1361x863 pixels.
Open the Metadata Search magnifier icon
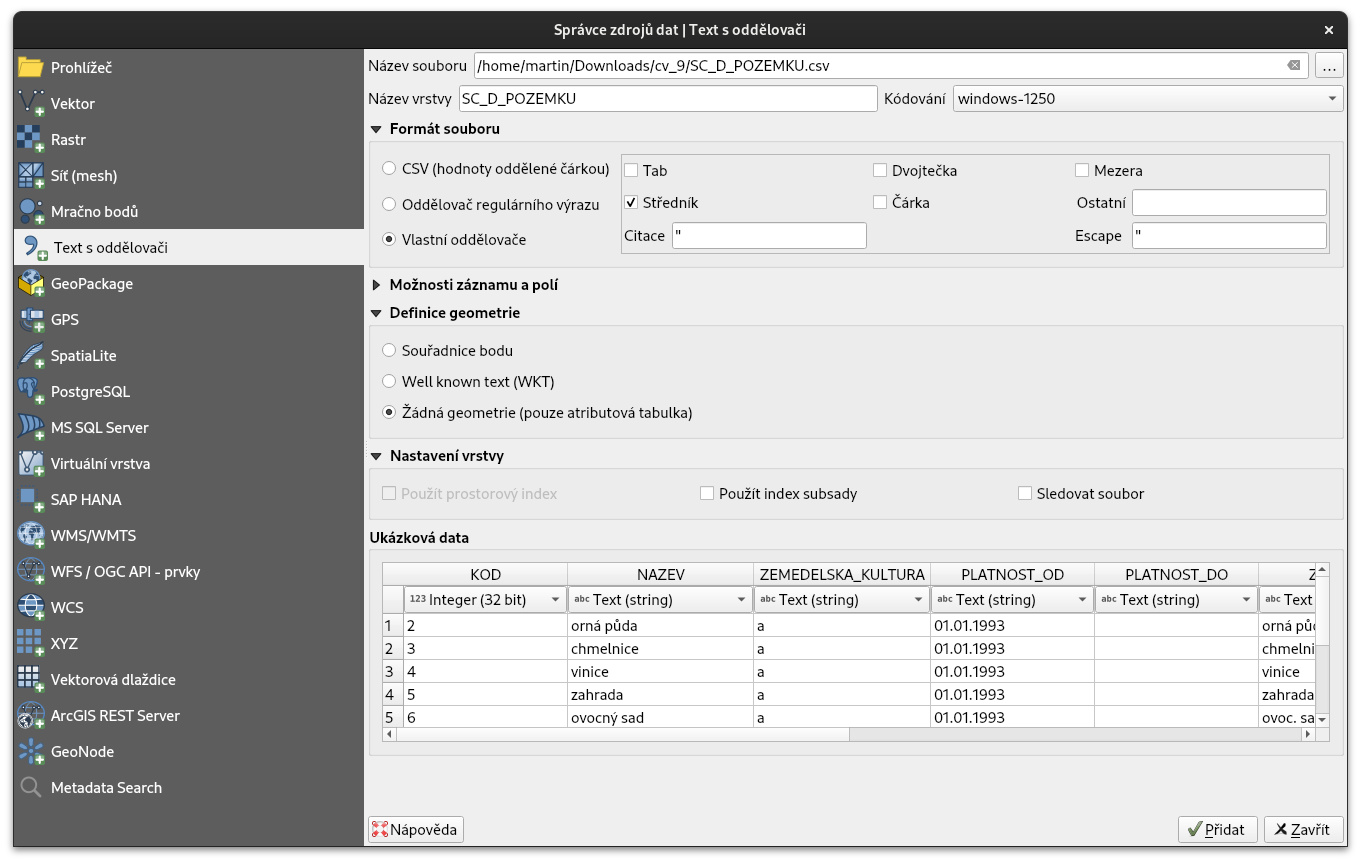[x=31, y=788]
